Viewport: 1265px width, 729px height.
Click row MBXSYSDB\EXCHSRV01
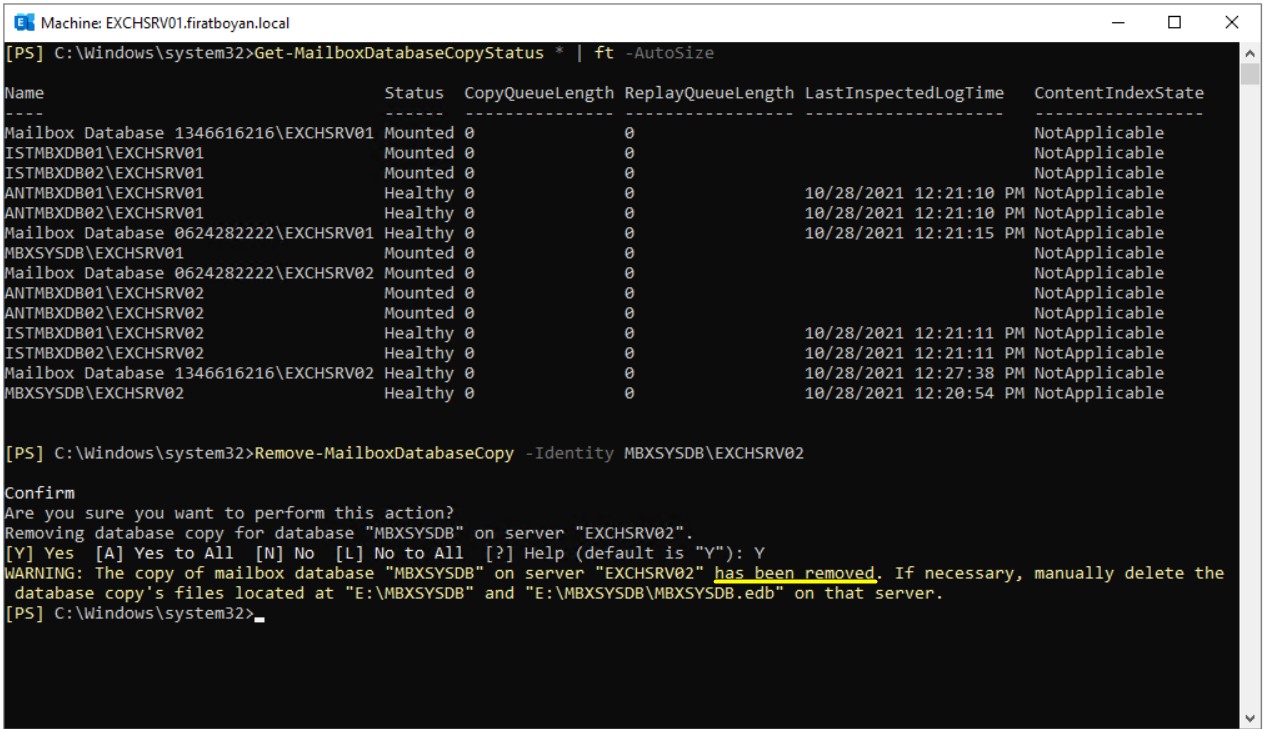(x=585, y=253)
